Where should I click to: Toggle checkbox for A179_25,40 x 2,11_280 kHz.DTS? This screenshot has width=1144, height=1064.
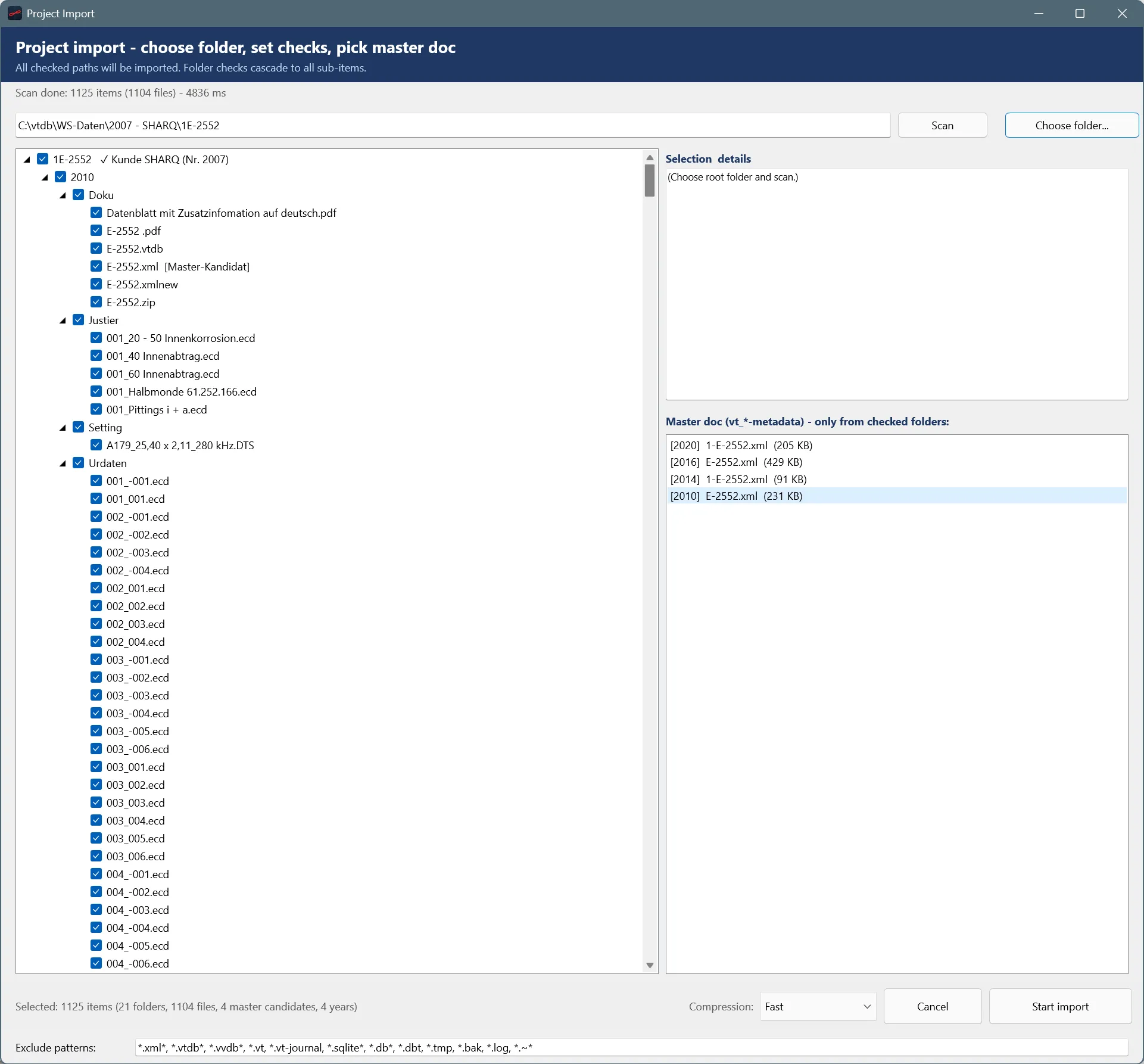[x=96, y=445]
